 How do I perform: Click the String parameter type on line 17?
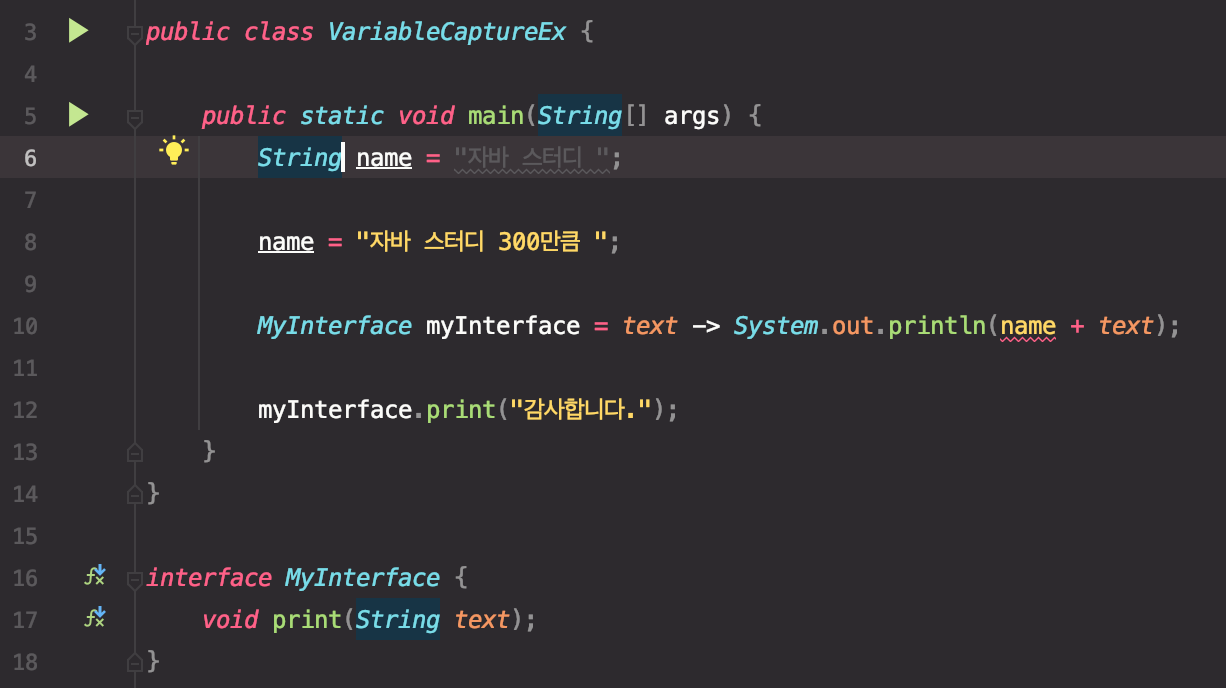coord(398,620)
